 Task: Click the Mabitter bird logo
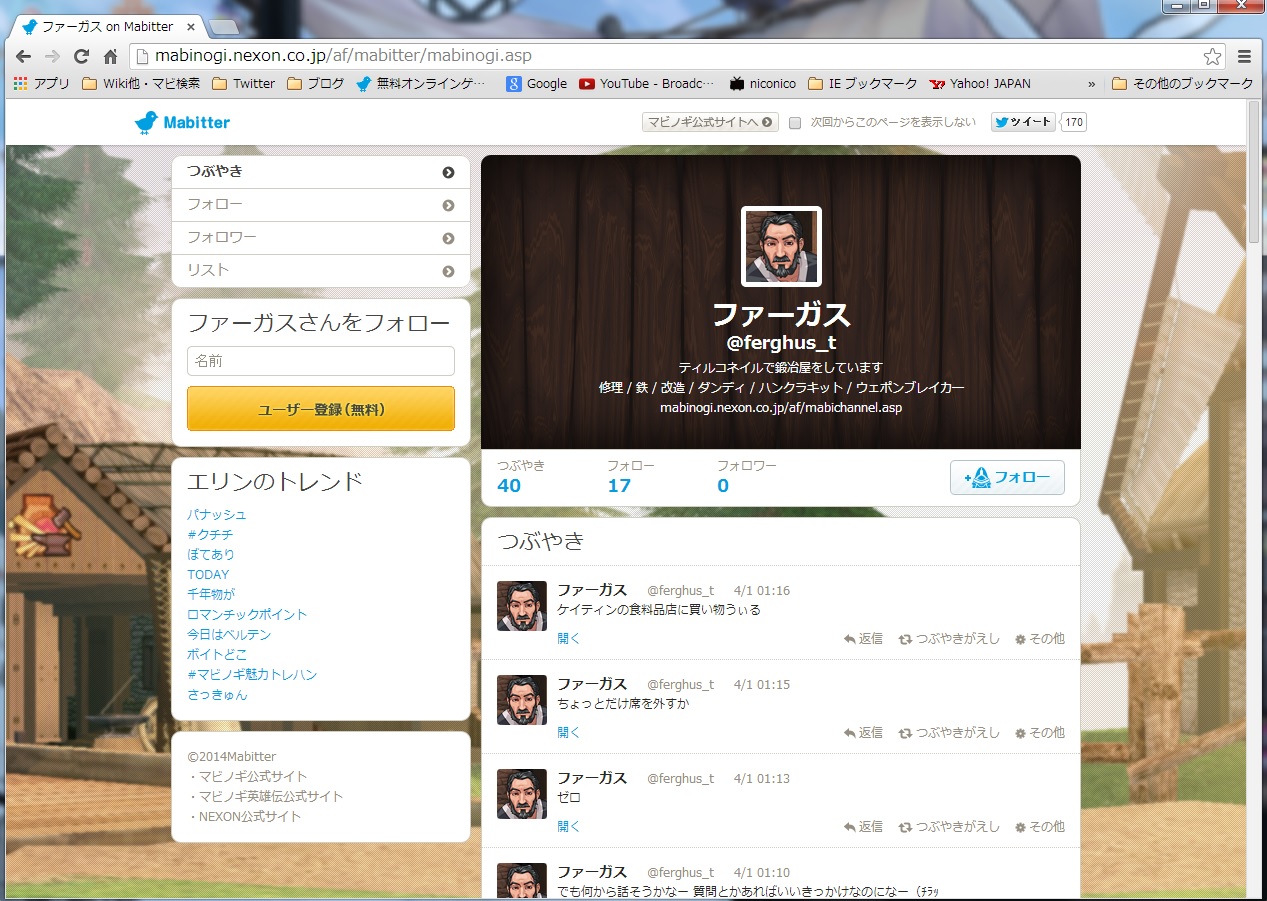182,122
